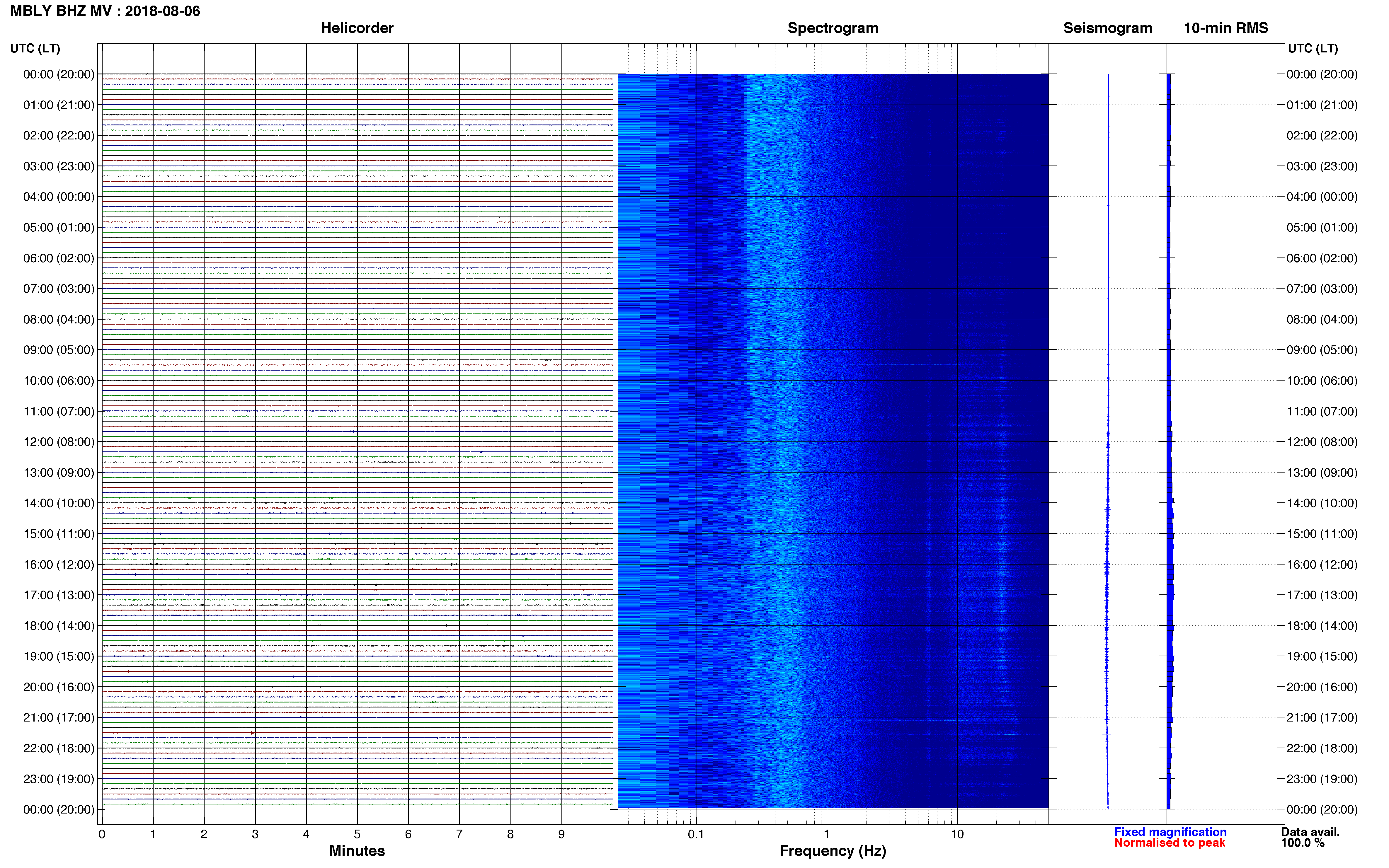
Task: Select '12:00 (08:00)' on the Helicorder time axis
Action: point(59,442)
